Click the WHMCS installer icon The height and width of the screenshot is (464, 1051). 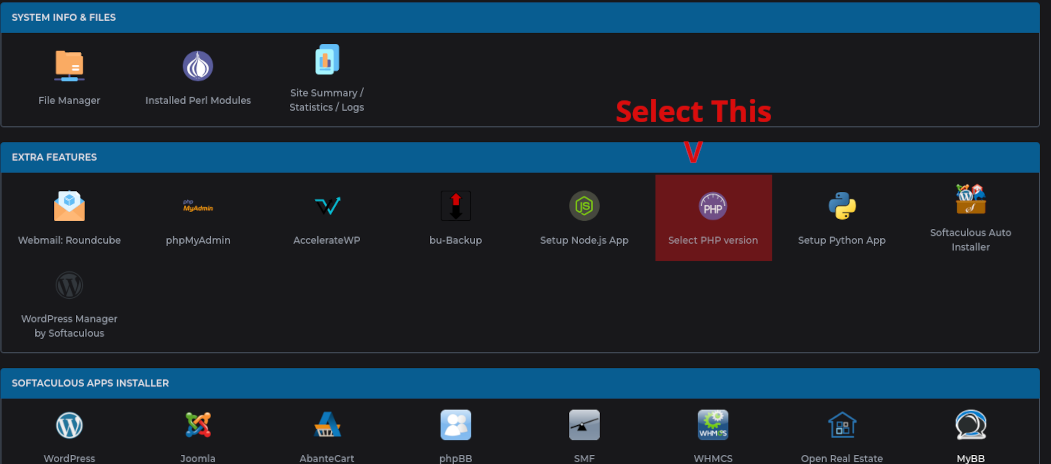pyautogui.click(x=713, y=425)
